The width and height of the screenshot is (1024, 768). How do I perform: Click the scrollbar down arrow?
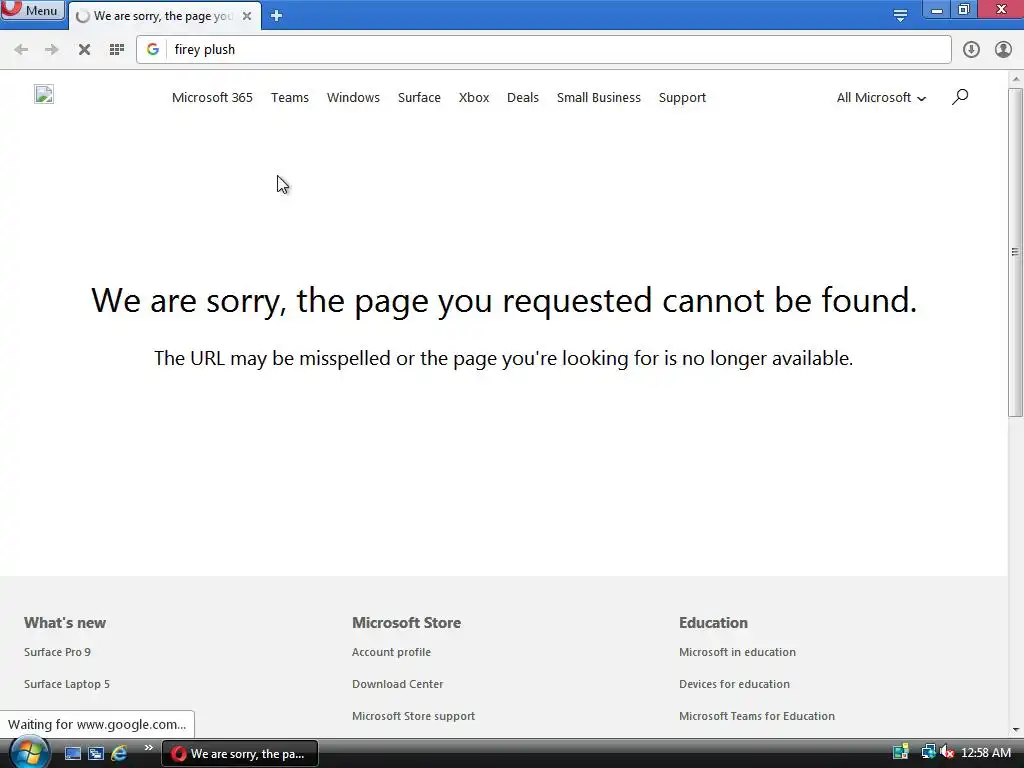pos(1016,729)
